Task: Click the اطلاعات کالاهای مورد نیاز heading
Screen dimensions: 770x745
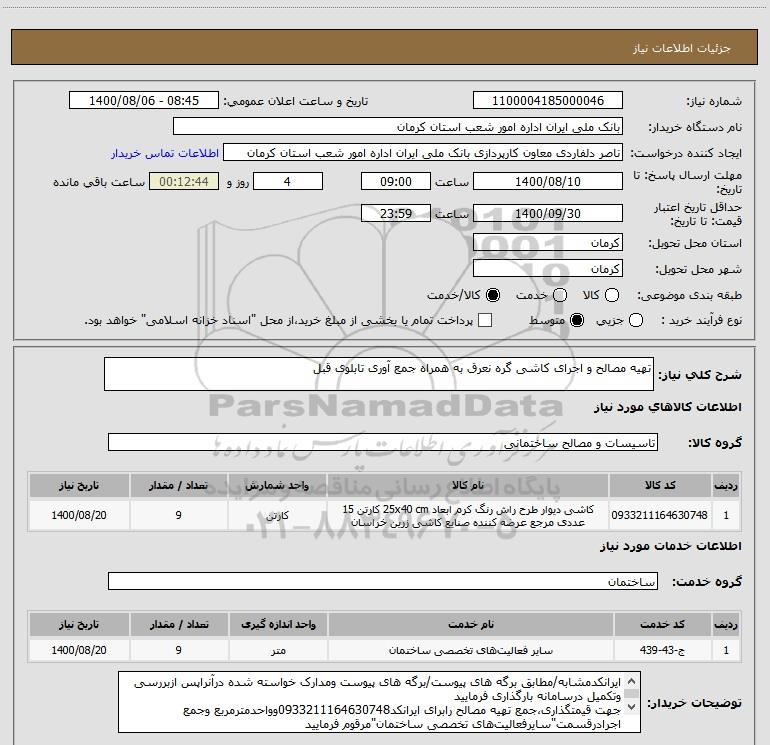Action: click(x=668, y=407)
